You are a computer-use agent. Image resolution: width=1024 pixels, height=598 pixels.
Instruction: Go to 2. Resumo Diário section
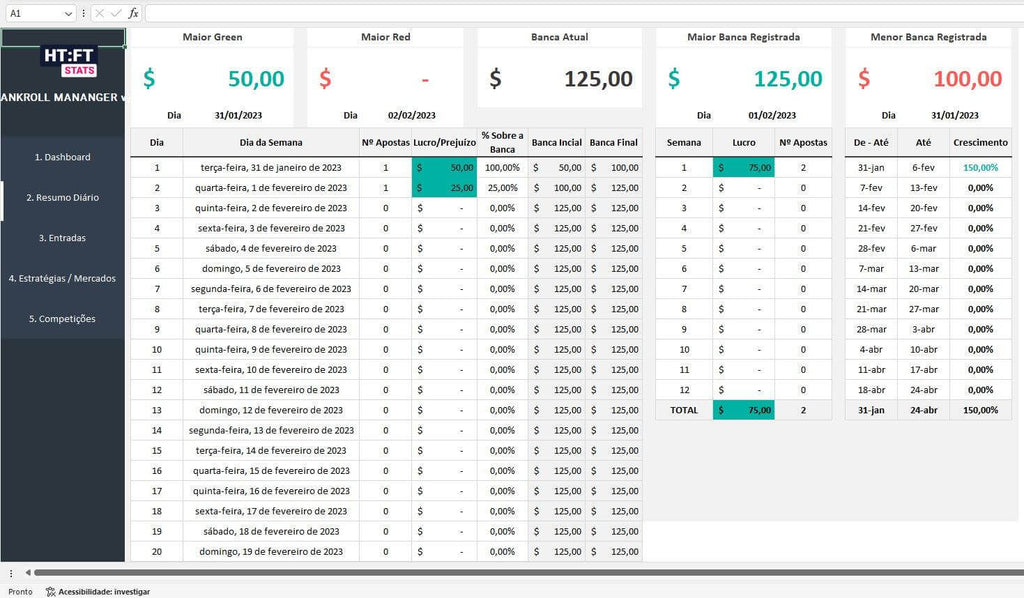[62, 198]
